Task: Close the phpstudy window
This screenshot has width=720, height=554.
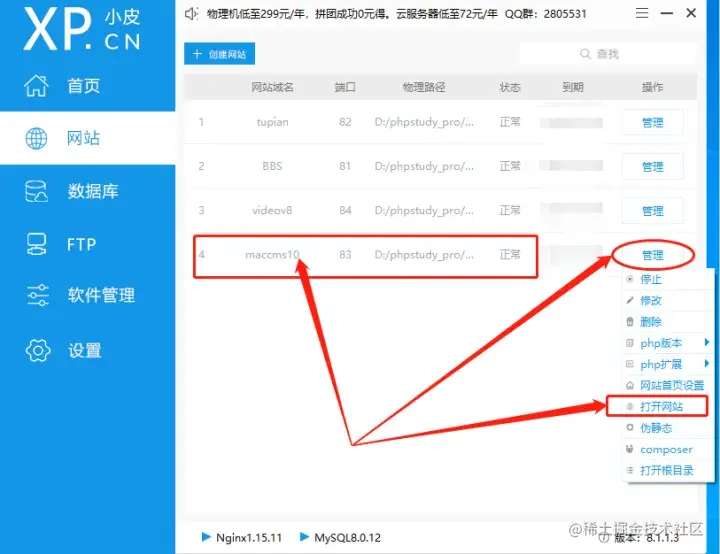Action: click(x=691, y=13)
